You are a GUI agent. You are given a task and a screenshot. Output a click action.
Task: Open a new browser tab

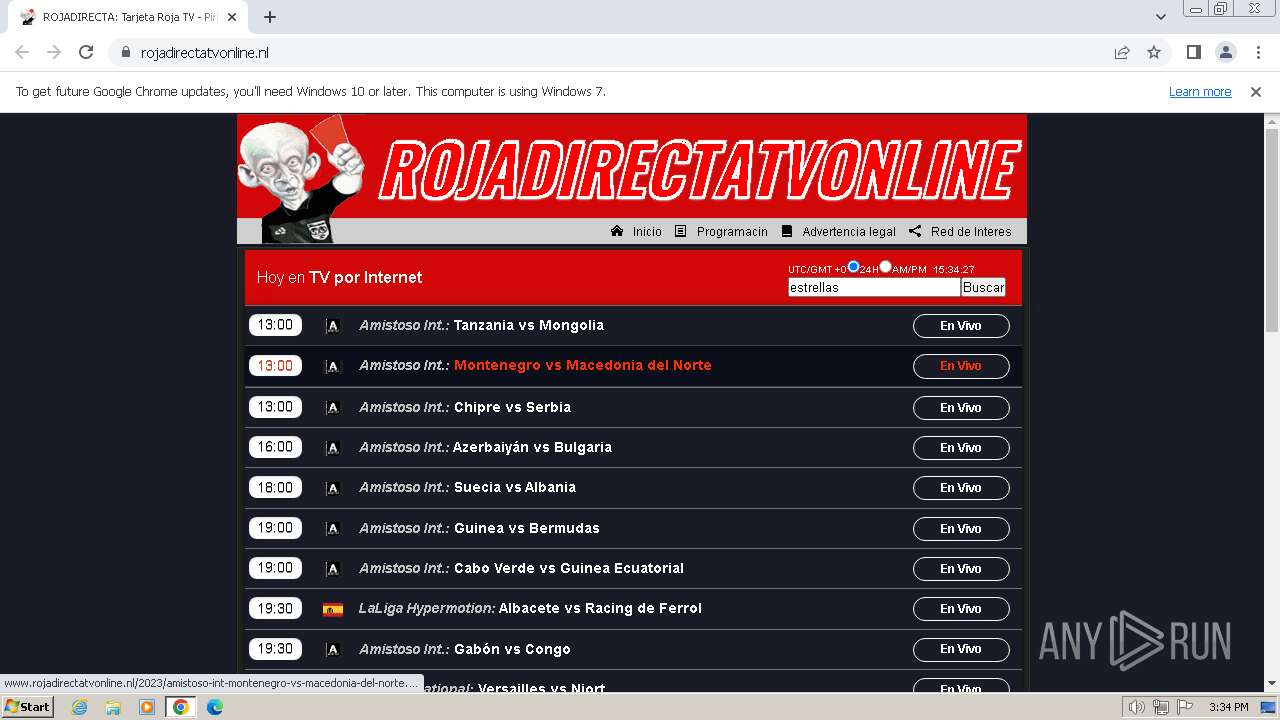point(270,17)
